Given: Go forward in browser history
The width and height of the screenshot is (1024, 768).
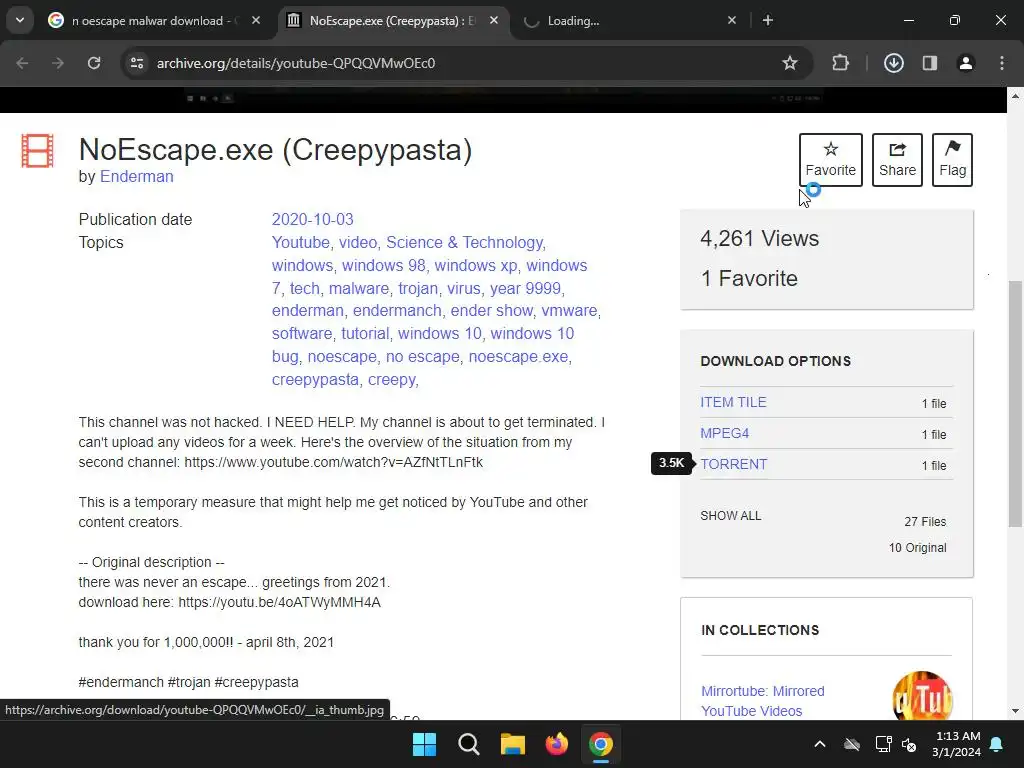Looking at the screenshot, I should [58, 63].
